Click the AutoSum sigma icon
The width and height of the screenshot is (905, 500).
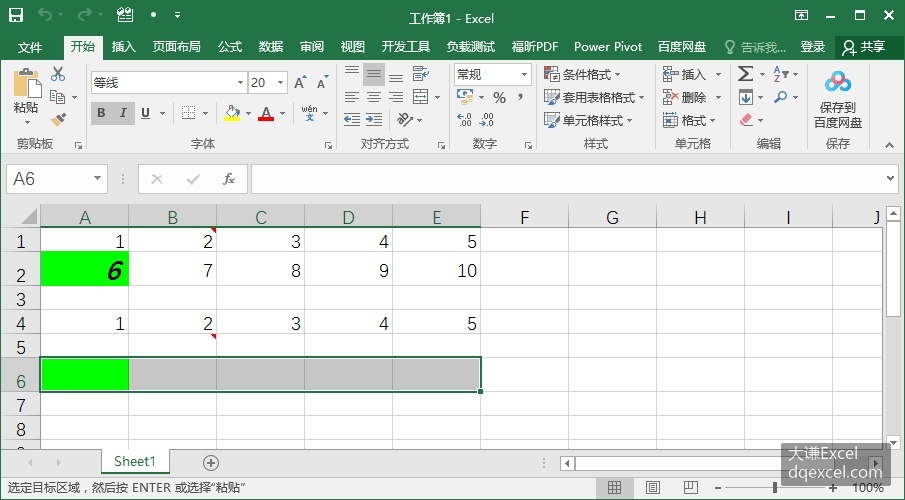click(745, 74)
